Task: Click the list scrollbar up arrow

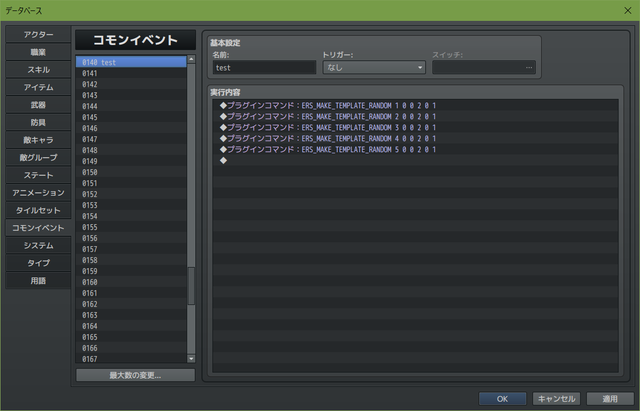Action: tap(191, 59)
